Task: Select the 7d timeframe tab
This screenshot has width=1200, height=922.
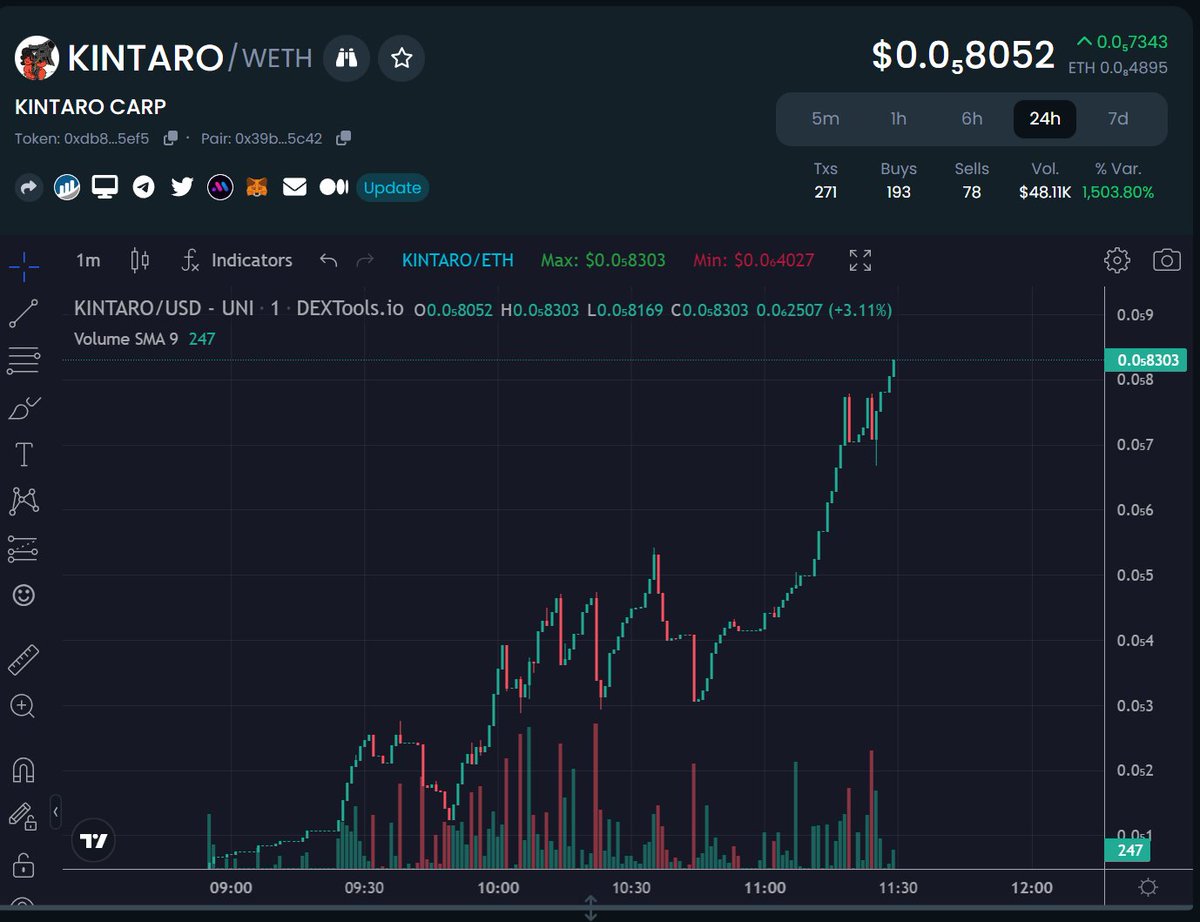Action: pos(1118,119)
